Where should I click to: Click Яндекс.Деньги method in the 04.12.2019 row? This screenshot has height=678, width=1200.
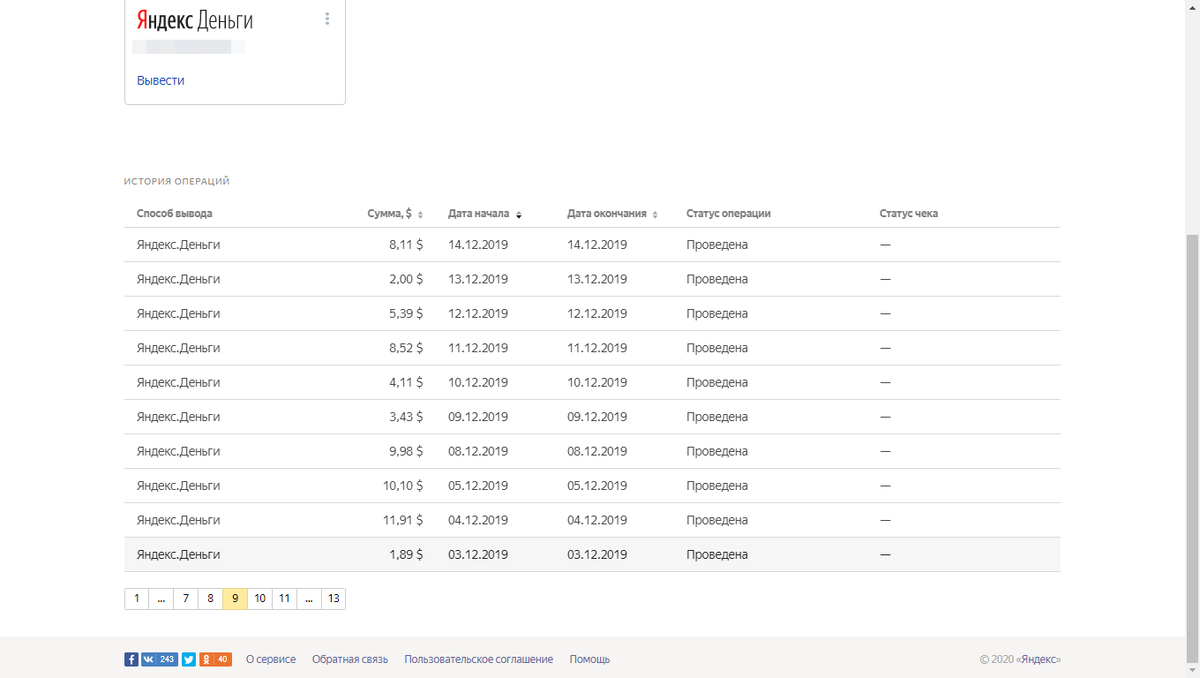pos(178,520)
